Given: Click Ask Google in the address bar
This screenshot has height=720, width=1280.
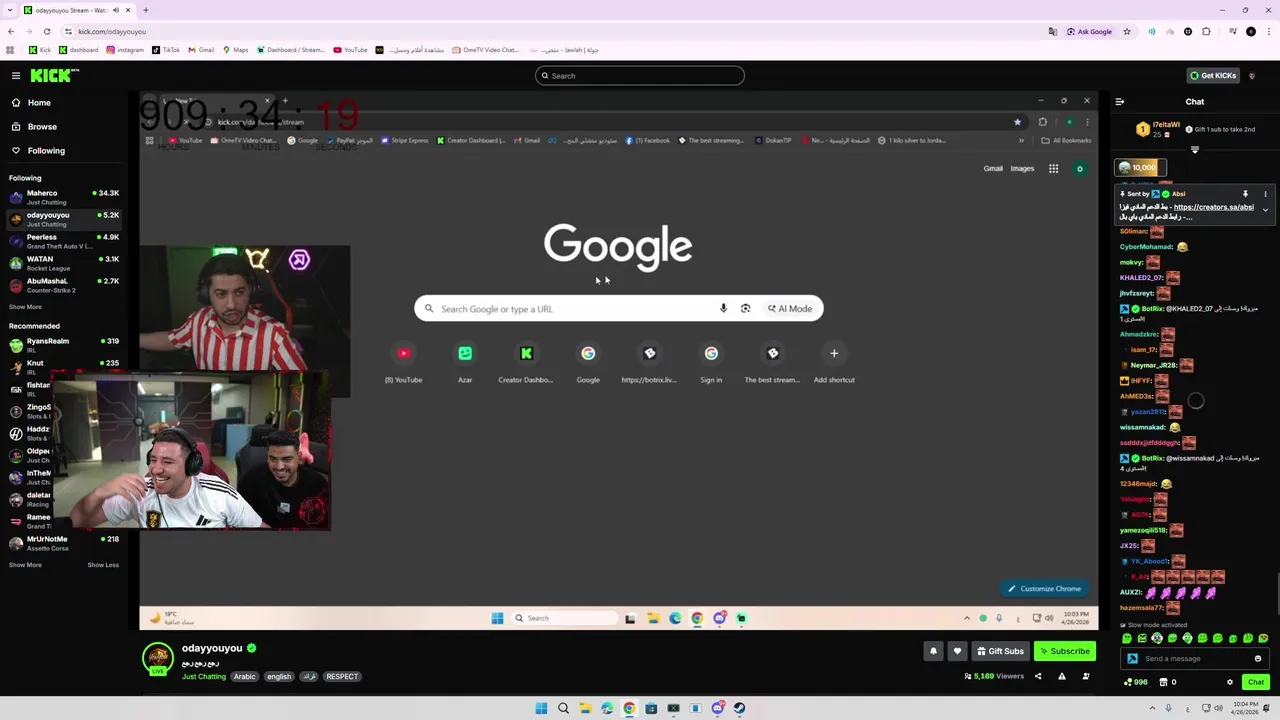Looking at the screenshot, I should click(1089, 31).
